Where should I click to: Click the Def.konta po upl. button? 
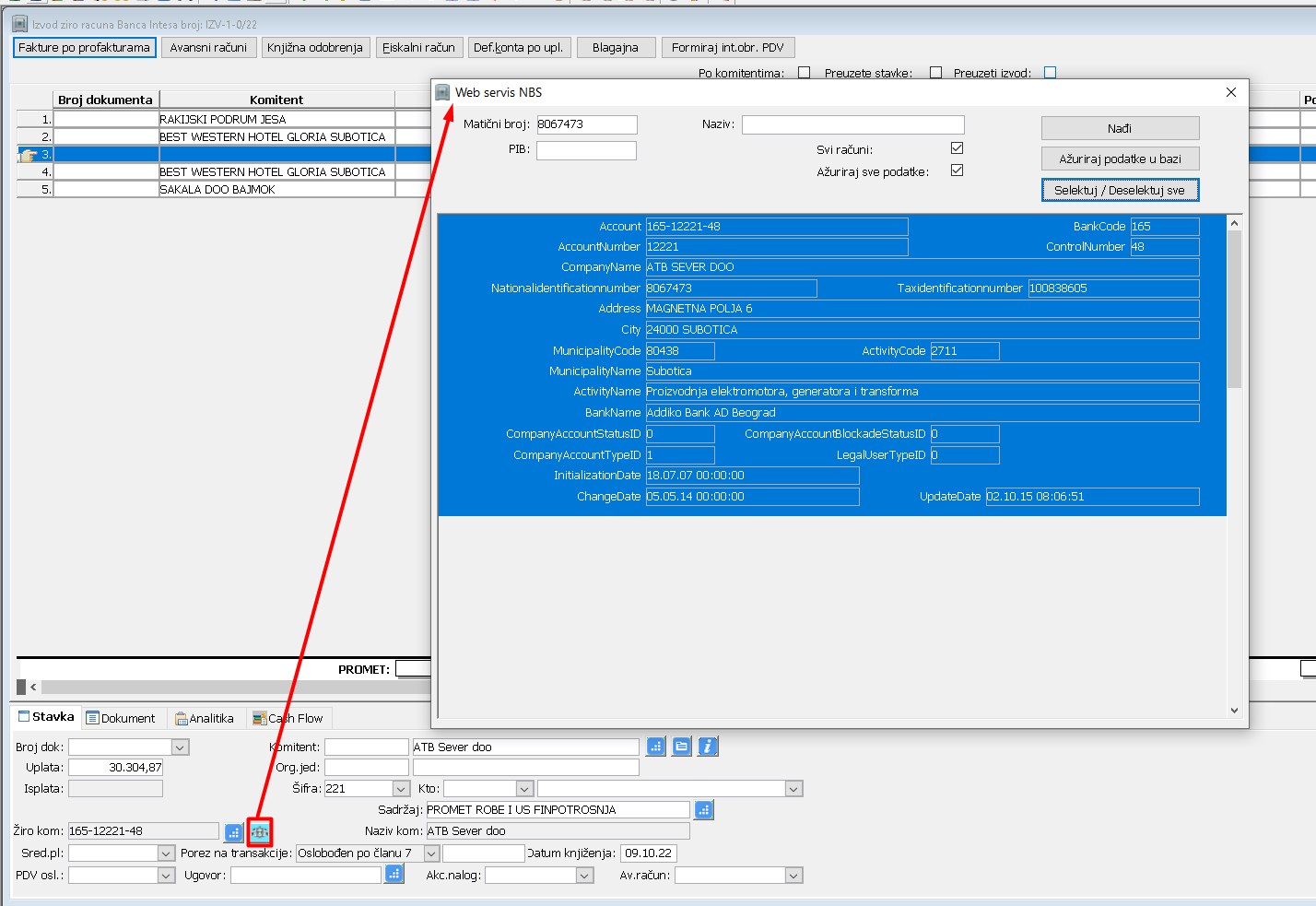(520, 47)
